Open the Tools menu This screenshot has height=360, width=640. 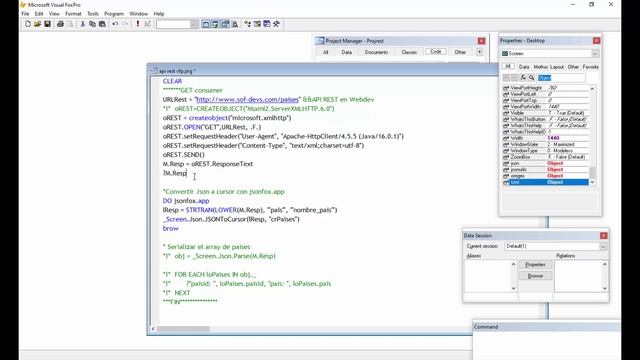(x=93, y=14)
